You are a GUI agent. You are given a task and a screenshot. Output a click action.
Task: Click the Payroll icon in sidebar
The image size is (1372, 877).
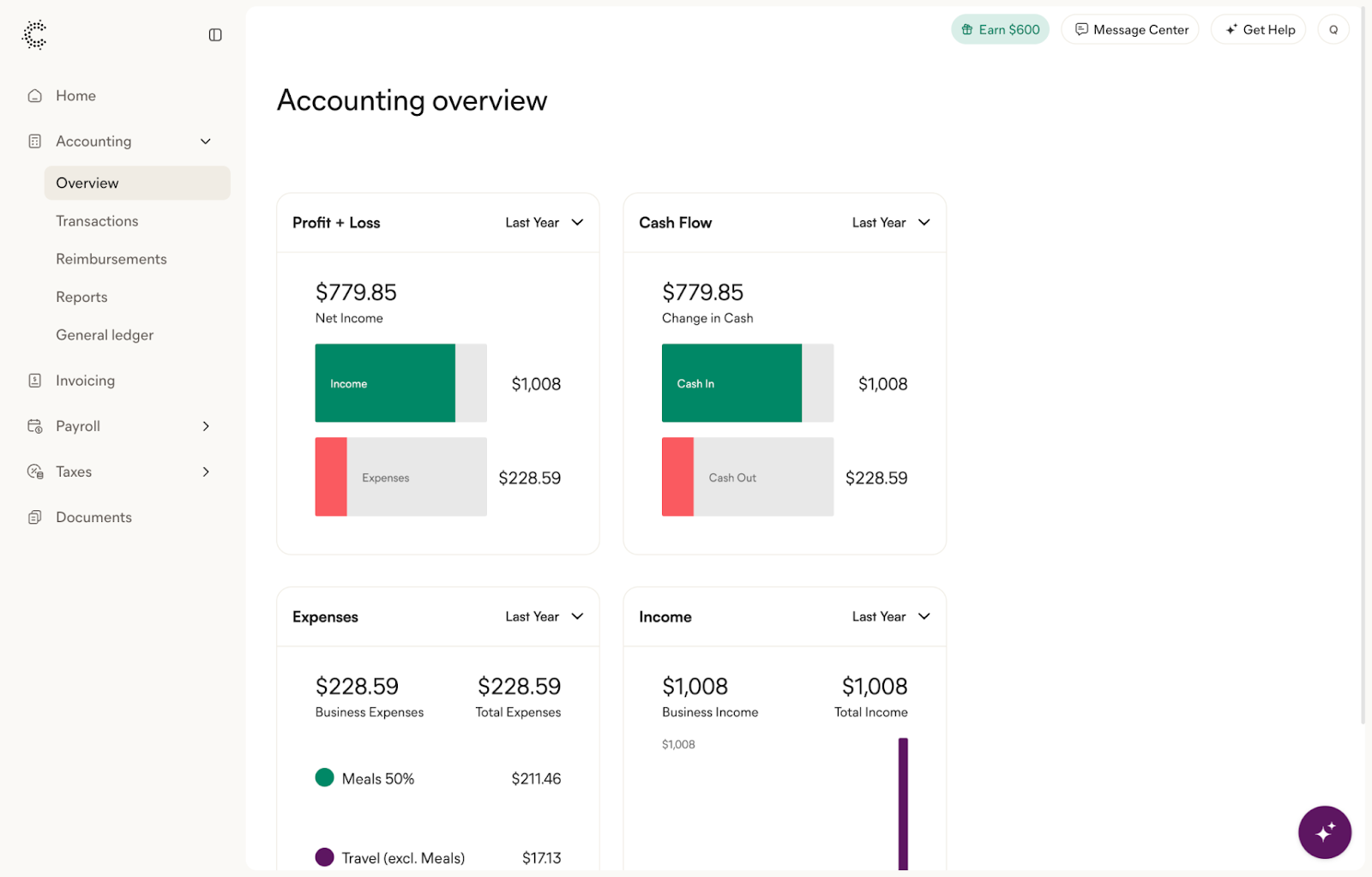click(35, 426)
